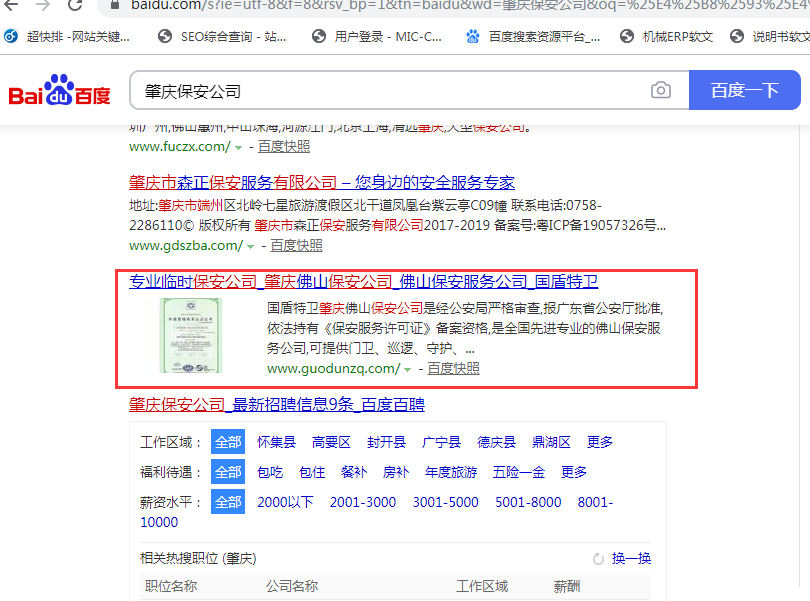This screenshot has height=601, width=810.
Task: Click the 百度一下 search button
Action: click(745, 90)
